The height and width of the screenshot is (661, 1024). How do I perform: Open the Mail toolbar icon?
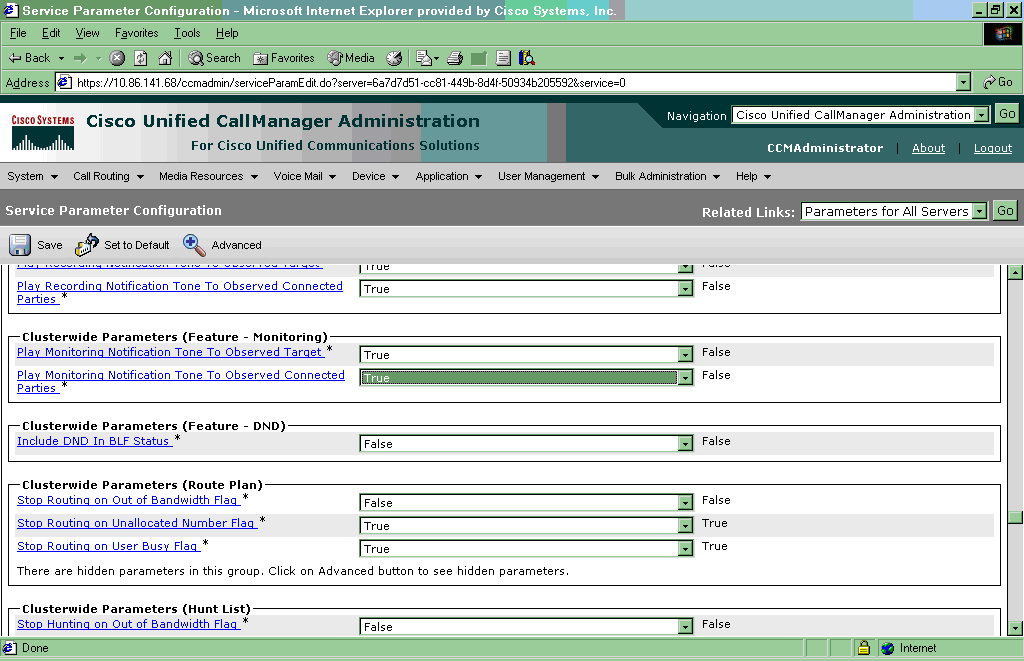(424, 58)
